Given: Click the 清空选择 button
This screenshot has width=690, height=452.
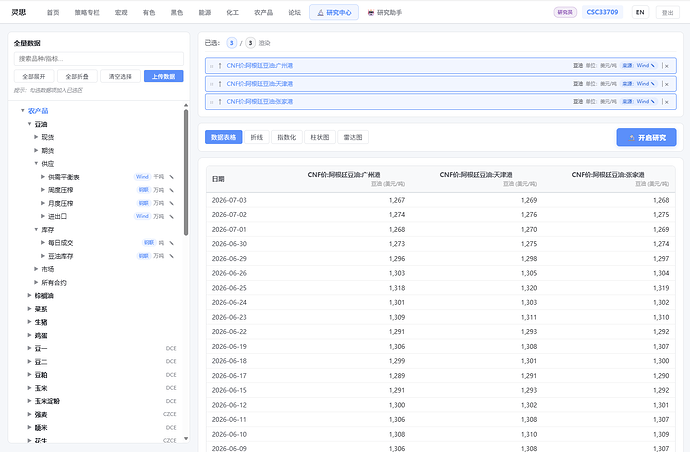Looking at the screenshot, I should [120, 76].
